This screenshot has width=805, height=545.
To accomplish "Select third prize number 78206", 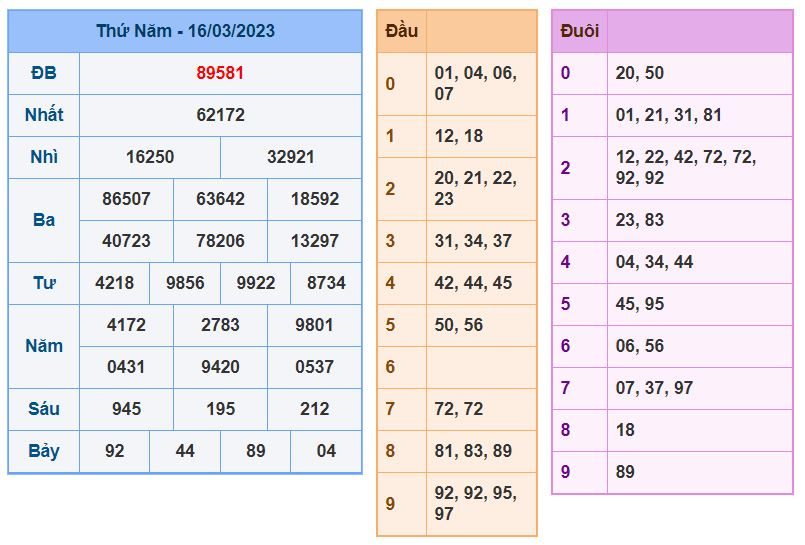I will (220, 241).
